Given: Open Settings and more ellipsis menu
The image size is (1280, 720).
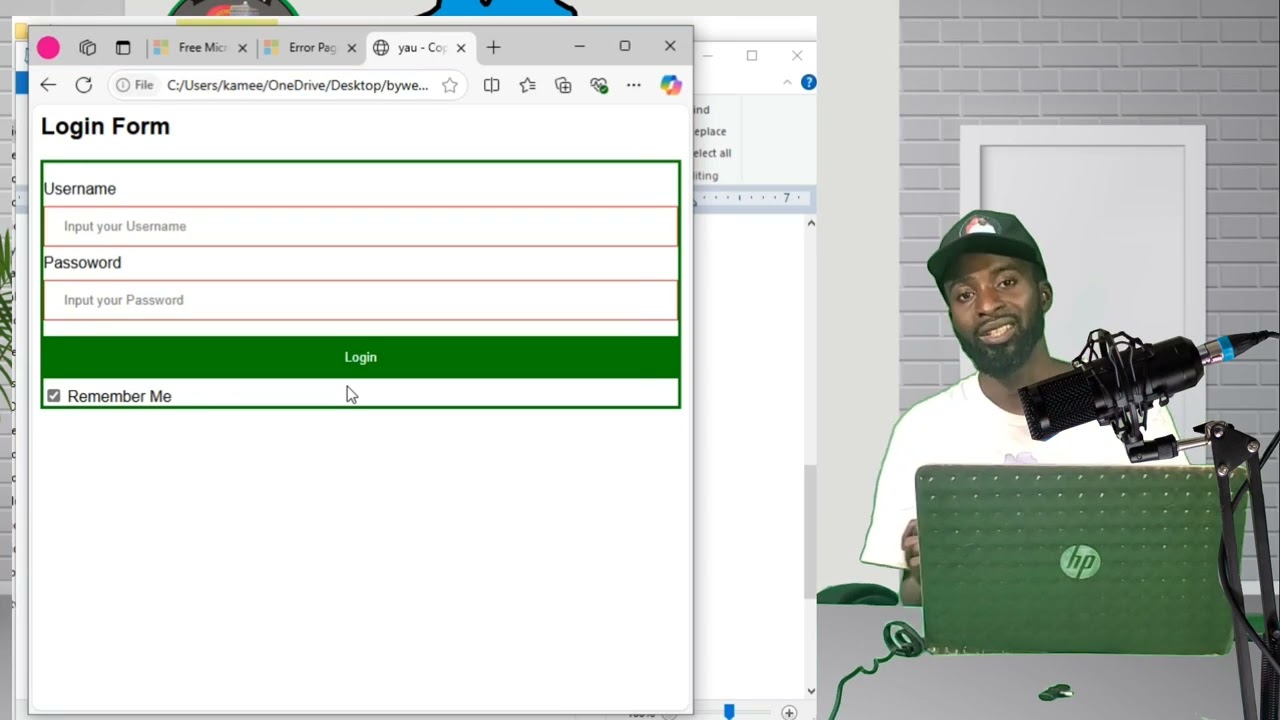Looking at the screenshot, I should 634,85.
